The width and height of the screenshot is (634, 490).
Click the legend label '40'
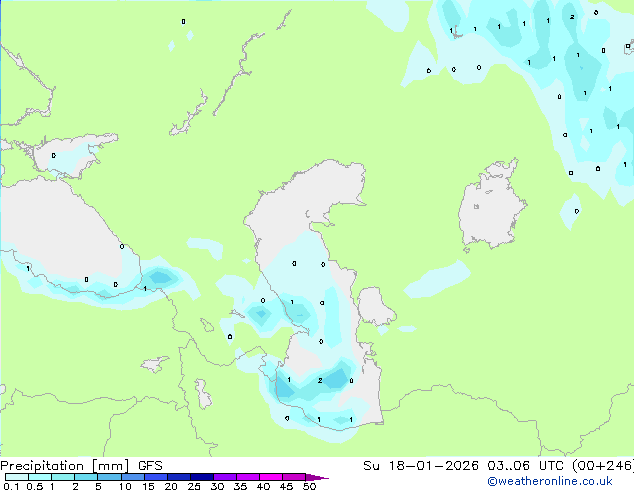coord(263,486)
